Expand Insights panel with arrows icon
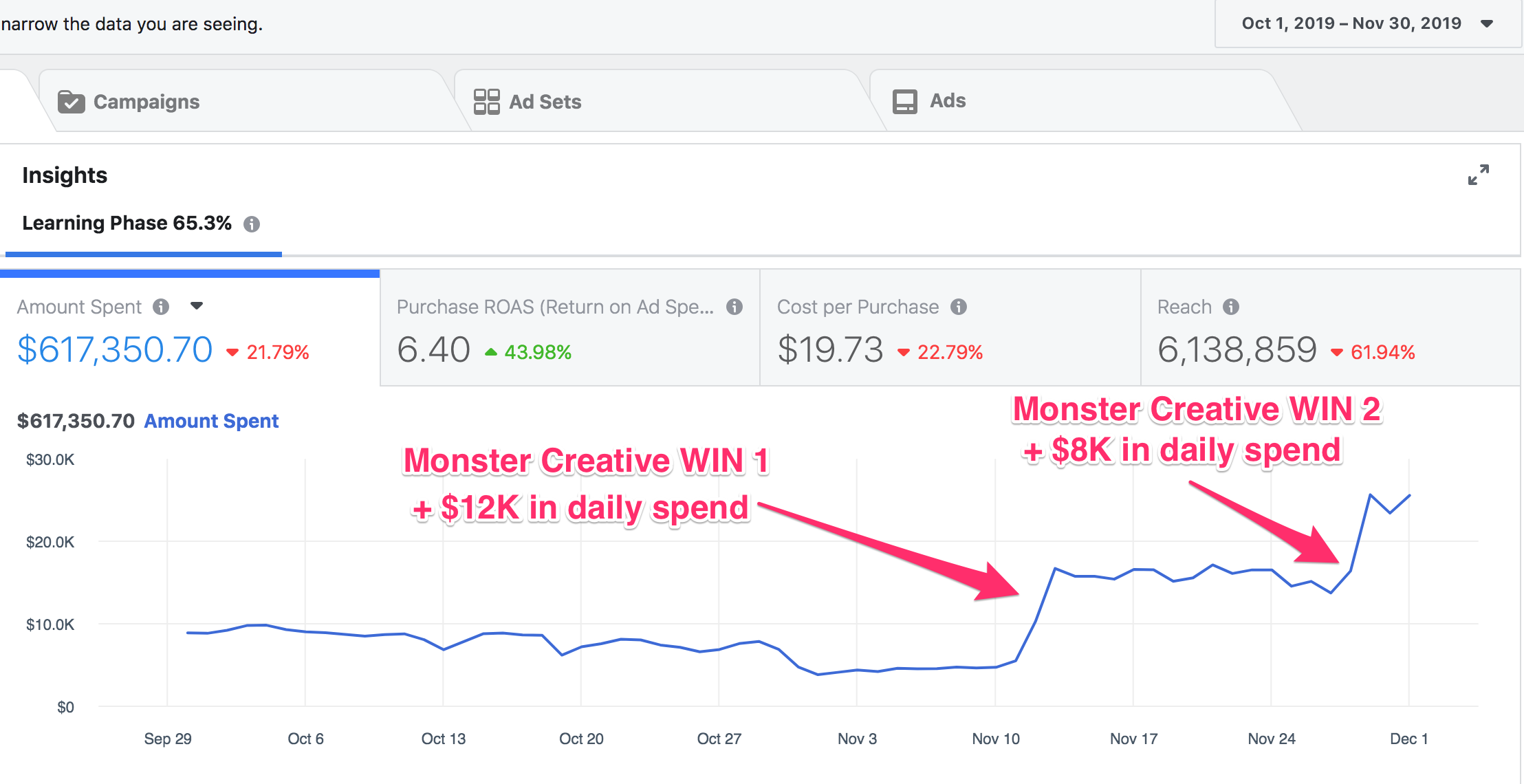The image size is (1524, 784). point(1478,175)
